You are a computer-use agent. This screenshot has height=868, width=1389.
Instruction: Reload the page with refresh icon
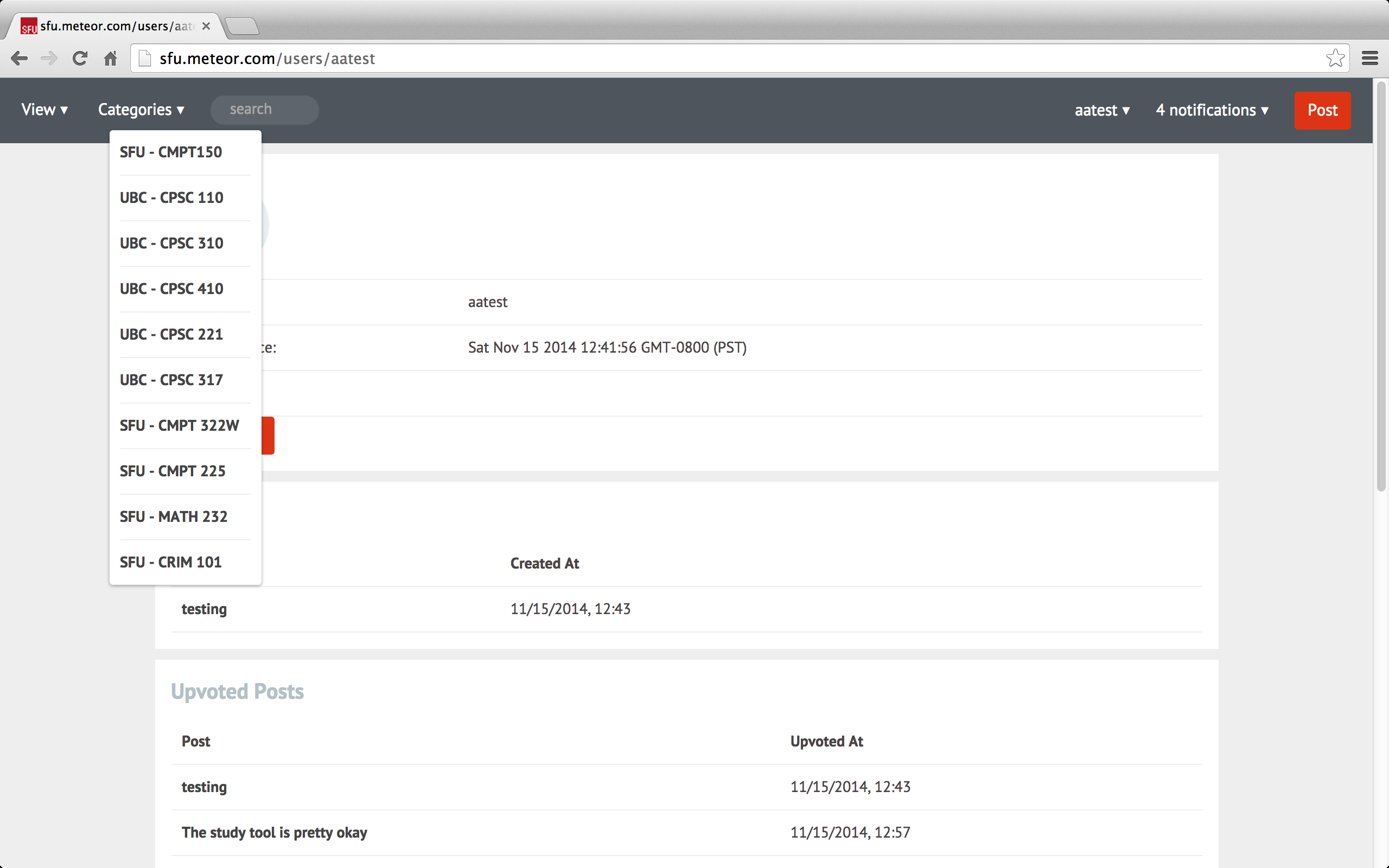click(80, 59)
